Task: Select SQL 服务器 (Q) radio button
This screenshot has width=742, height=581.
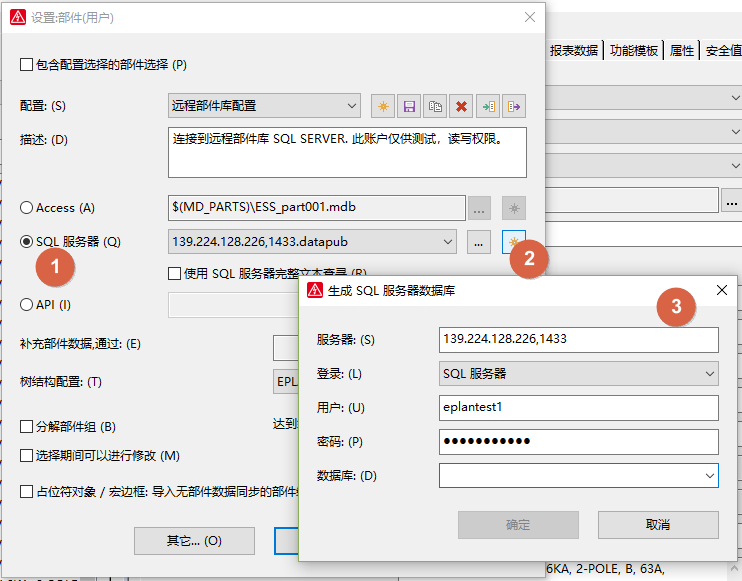Action: 26,242
